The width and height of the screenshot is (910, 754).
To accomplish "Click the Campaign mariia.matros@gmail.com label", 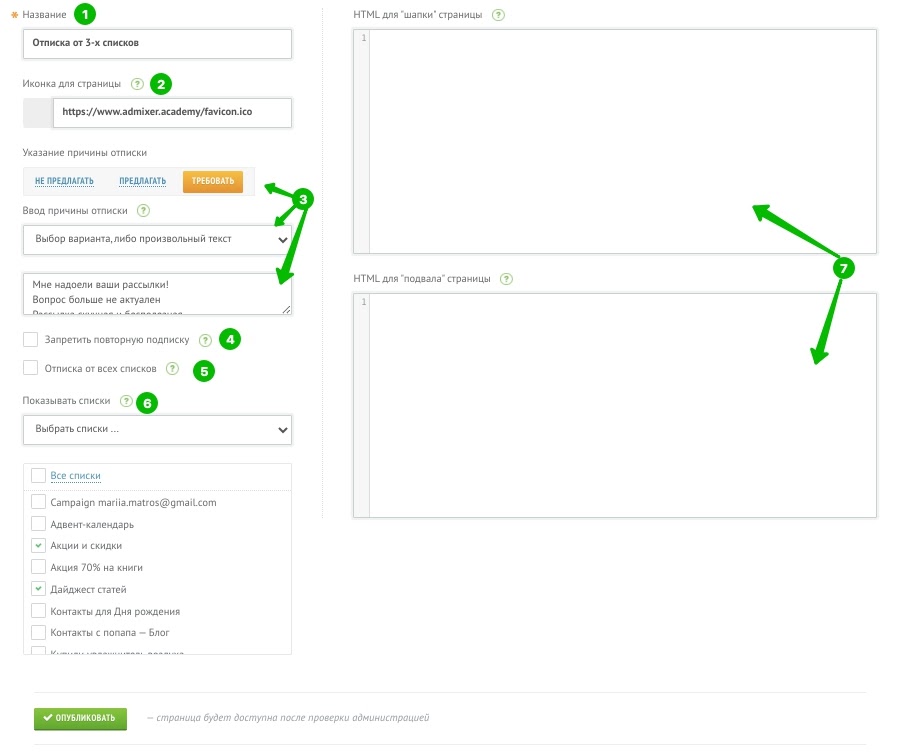I will coord(133,503).
